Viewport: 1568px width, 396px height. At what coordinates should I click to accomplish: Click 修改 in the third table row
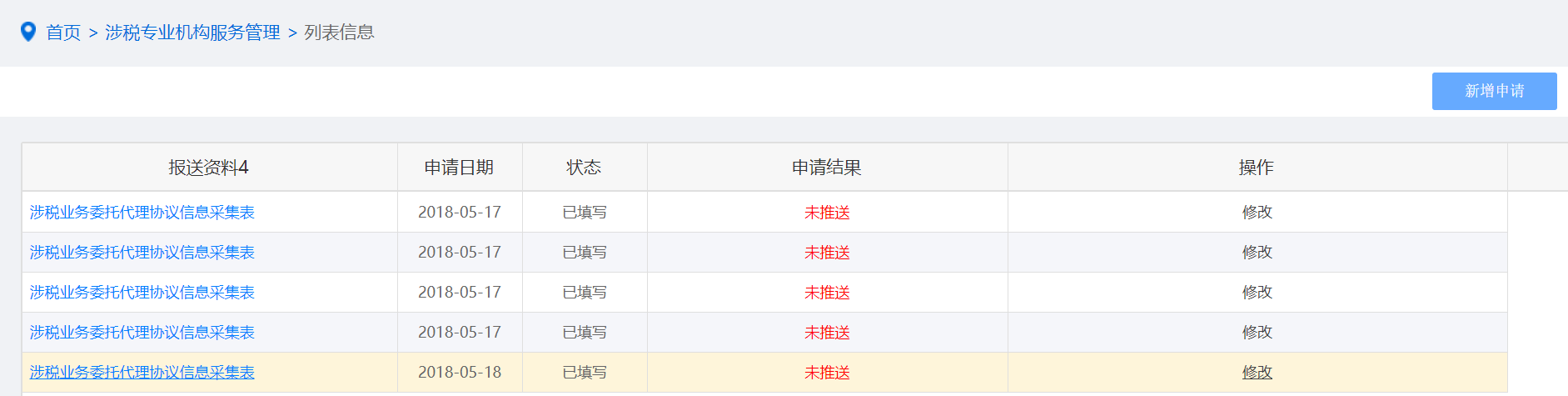tap(1257, 293)
